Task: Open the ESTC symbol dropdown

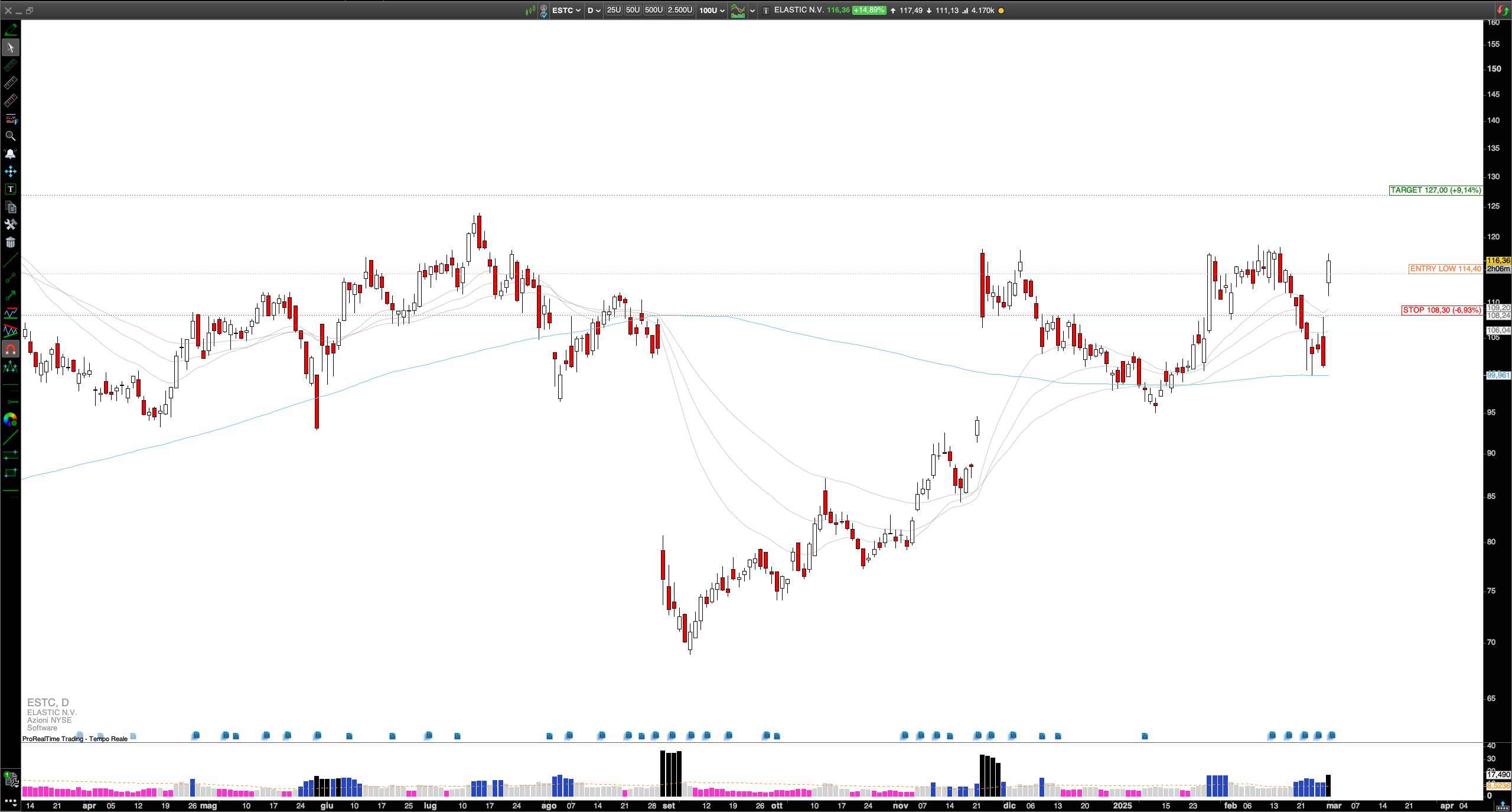Action: pyautogui.click(x=566, y=11)
